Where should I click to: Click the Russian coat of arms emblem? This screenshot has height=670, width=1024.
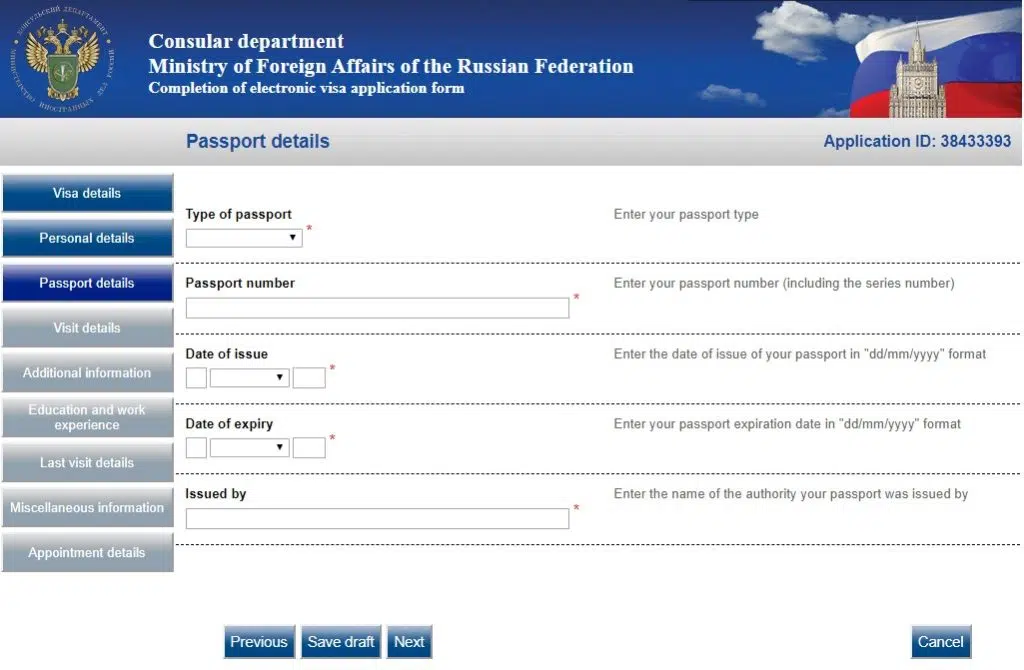(63, 59)
